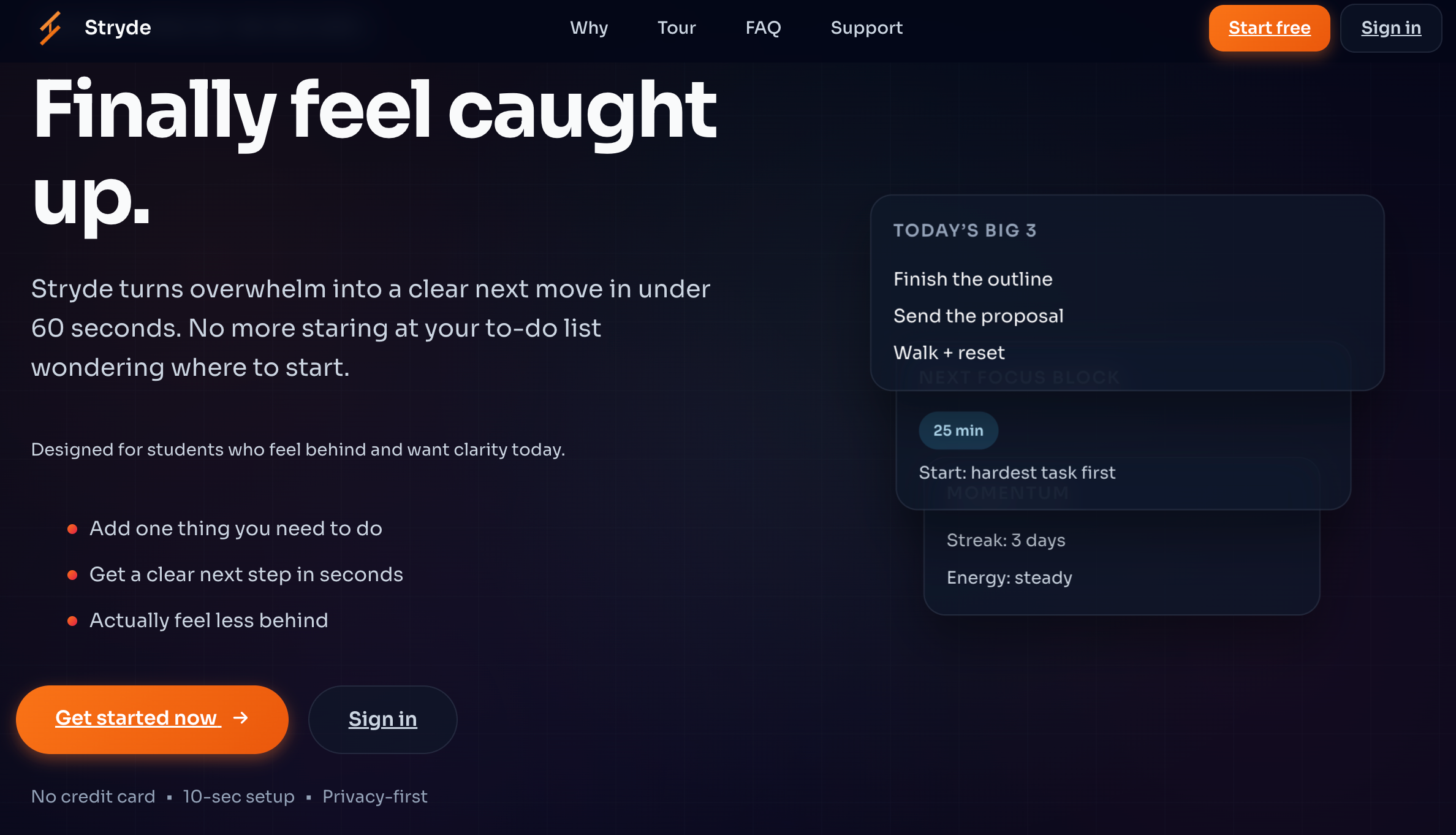Click Sign in in the top header

pos(1390,28)
